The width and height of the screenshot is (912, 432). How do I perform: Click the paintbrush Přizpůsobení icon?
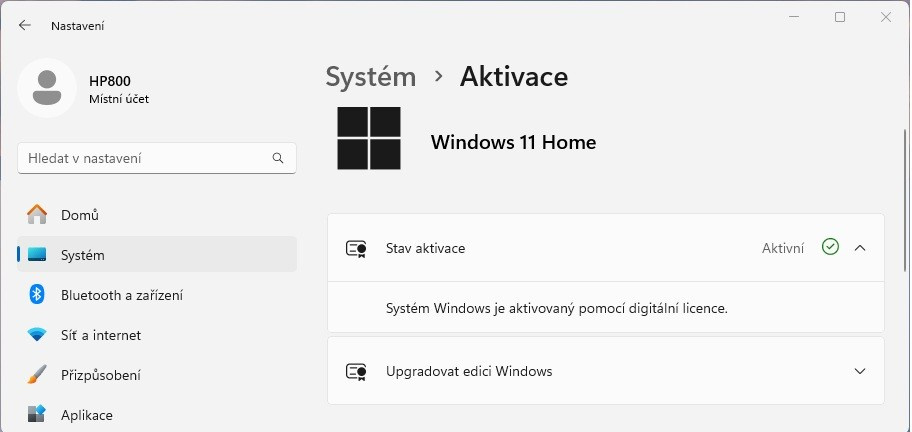pos(37,375)
